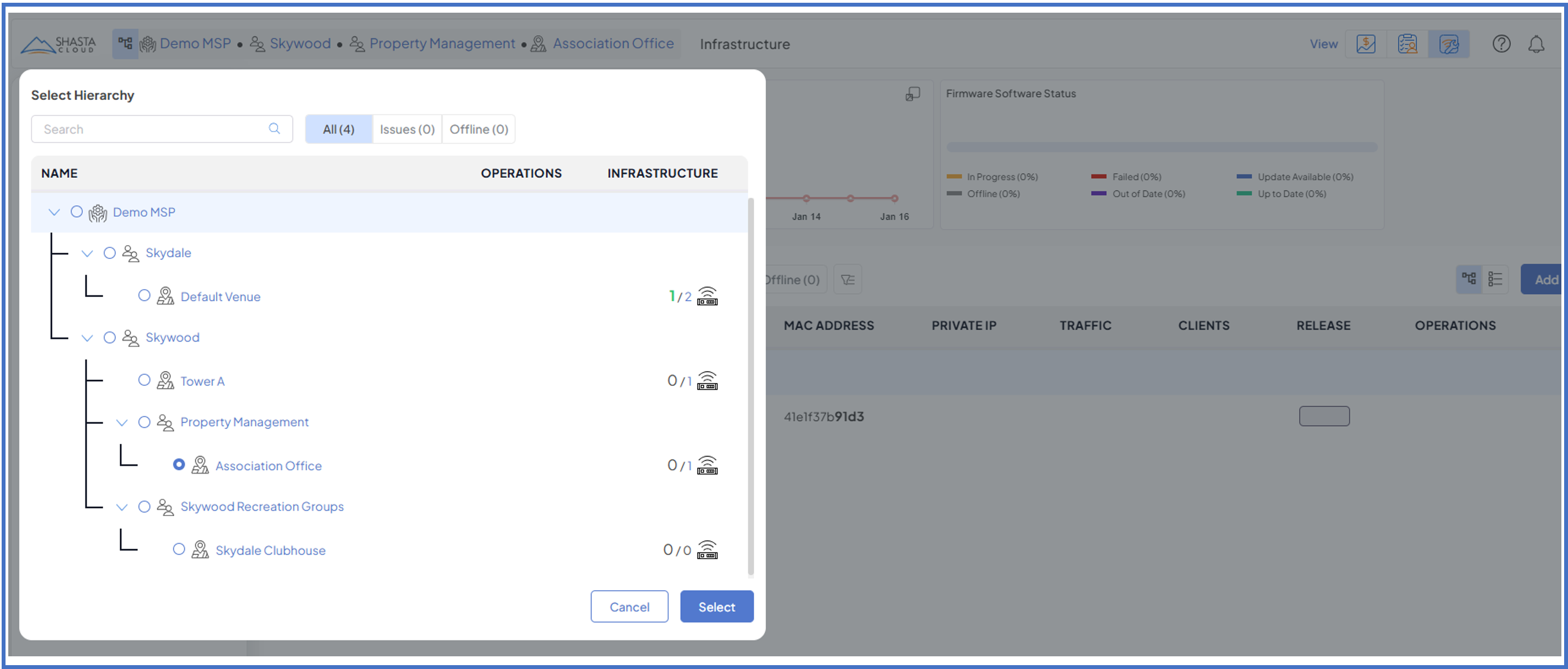Select the Skydale Clubhouse radio button
1568x669 pixels.
click(x=179, y=550)
